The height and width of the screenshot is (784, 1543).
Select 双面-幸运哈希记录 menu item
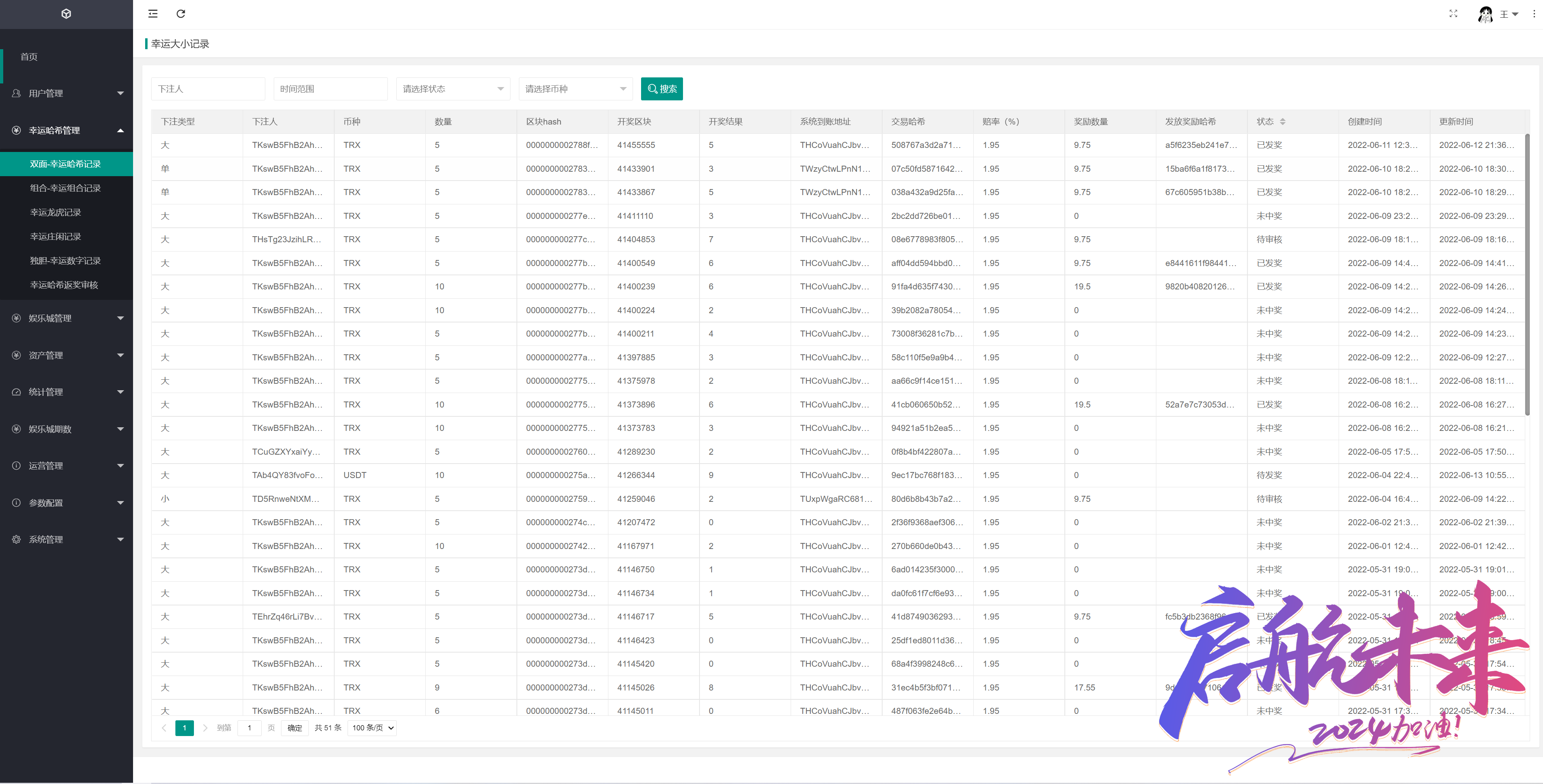pos(67,164)
